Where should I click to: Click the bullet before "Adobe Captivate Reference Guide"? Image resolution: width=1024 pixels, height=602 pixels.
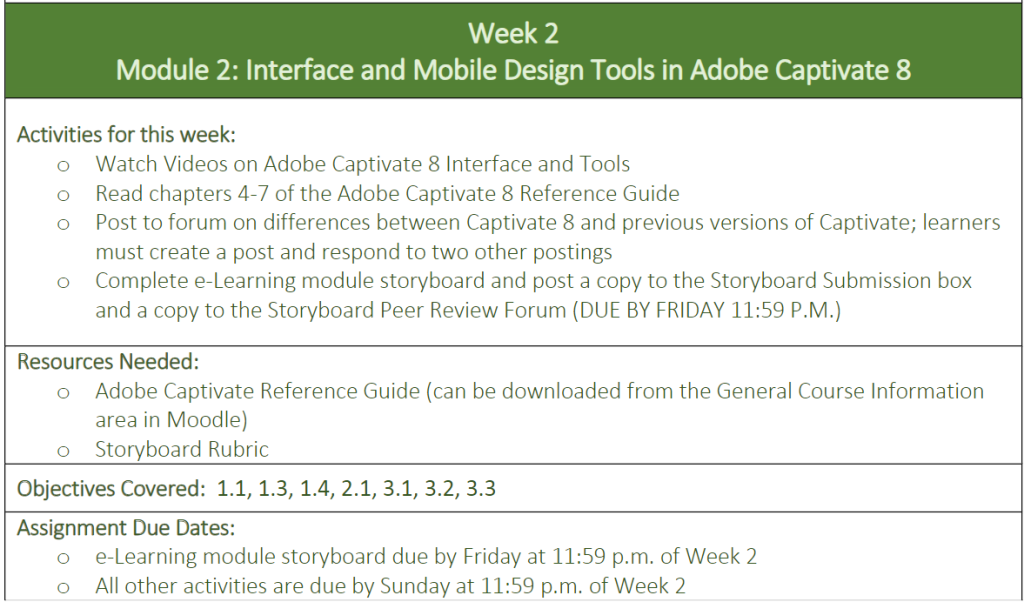[64, 393]
